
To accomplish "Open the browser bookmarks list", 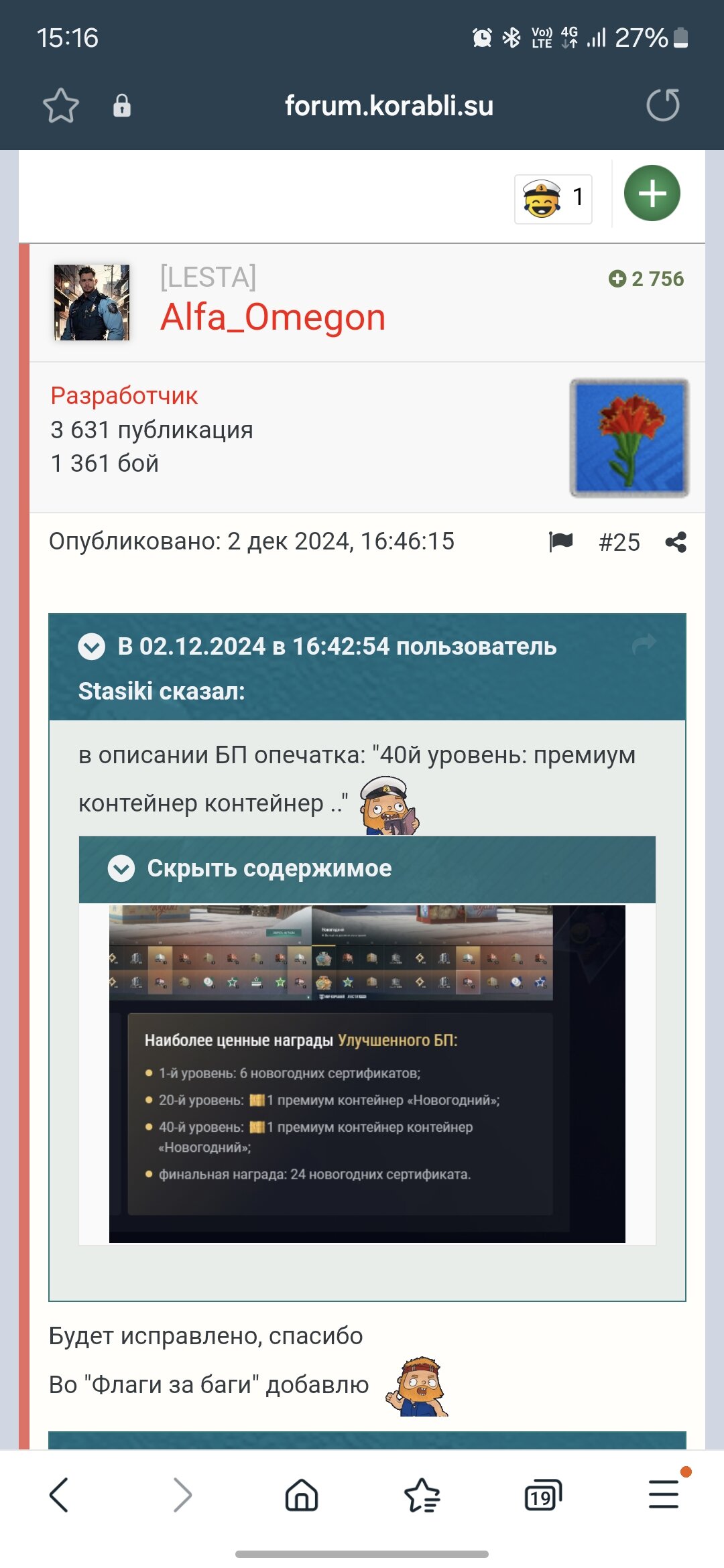I will click(x=422, y=1495).
